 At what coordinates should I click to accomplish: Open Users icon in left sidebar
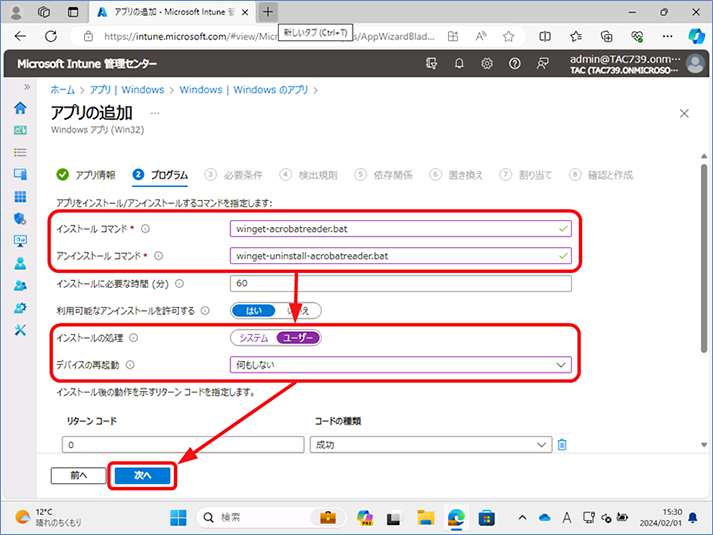click(x=20, y=263)
